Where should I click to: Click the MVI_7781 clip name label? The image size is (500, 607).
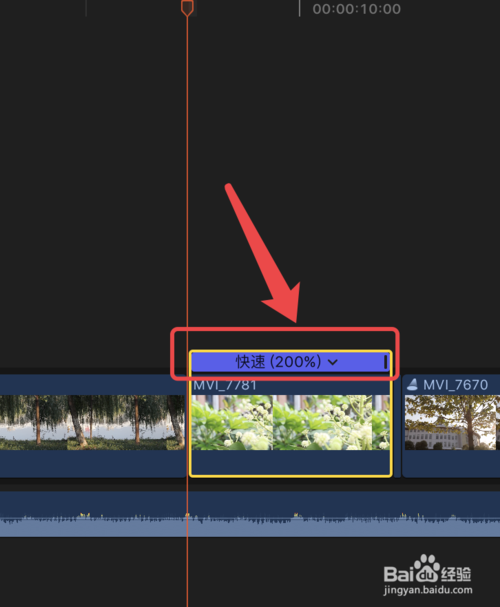[225, 385]
